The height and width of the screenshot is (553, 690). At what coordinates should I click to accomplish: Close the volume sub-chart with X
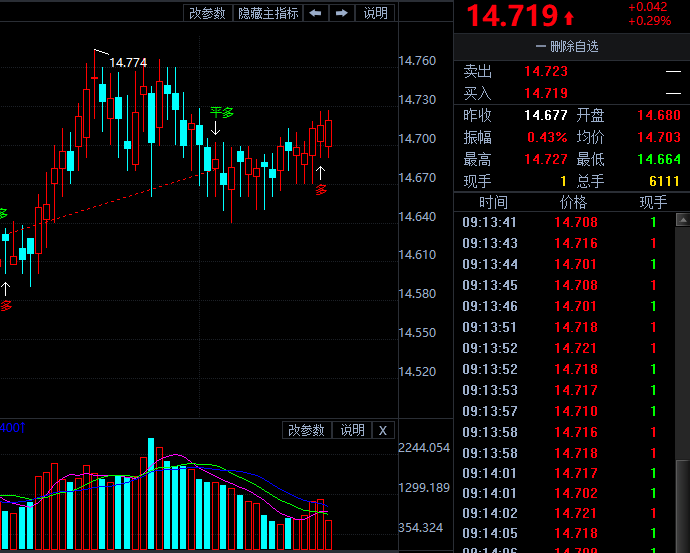coord(383,430)
